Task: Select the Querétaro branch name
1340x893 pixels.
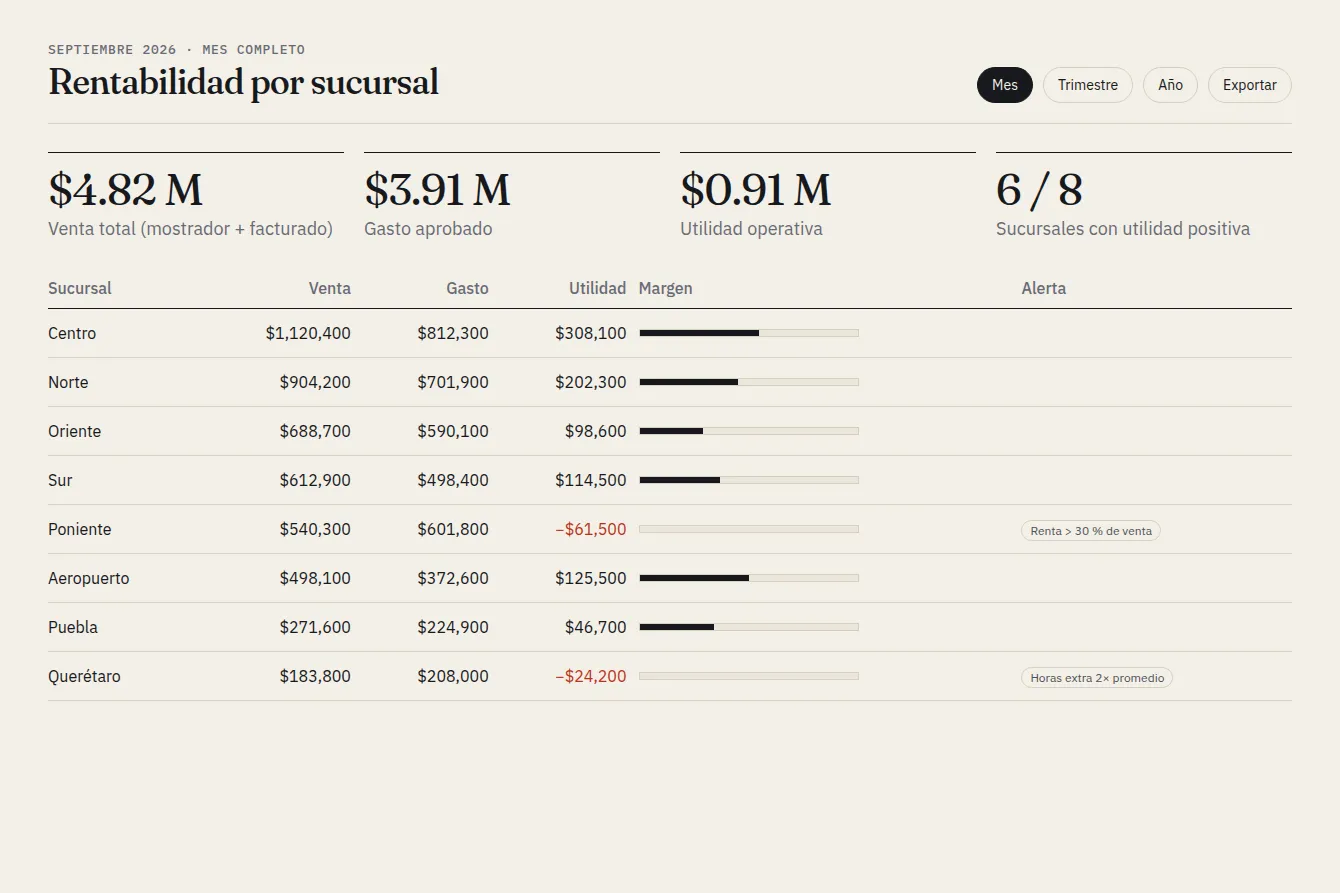Action: [x=84, y=676]
